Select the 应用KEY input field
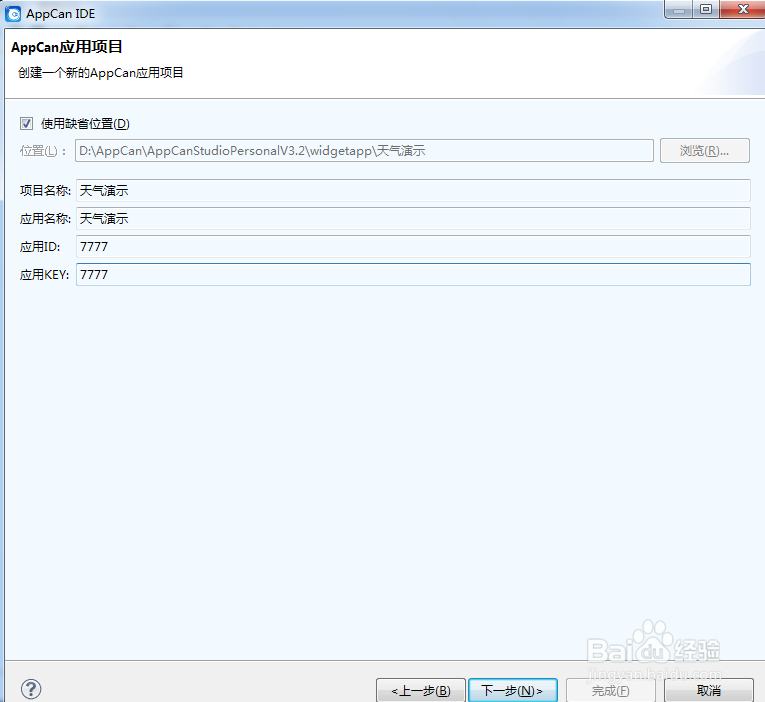Screen dimensions: 765x702 click(x=413, y=275)
